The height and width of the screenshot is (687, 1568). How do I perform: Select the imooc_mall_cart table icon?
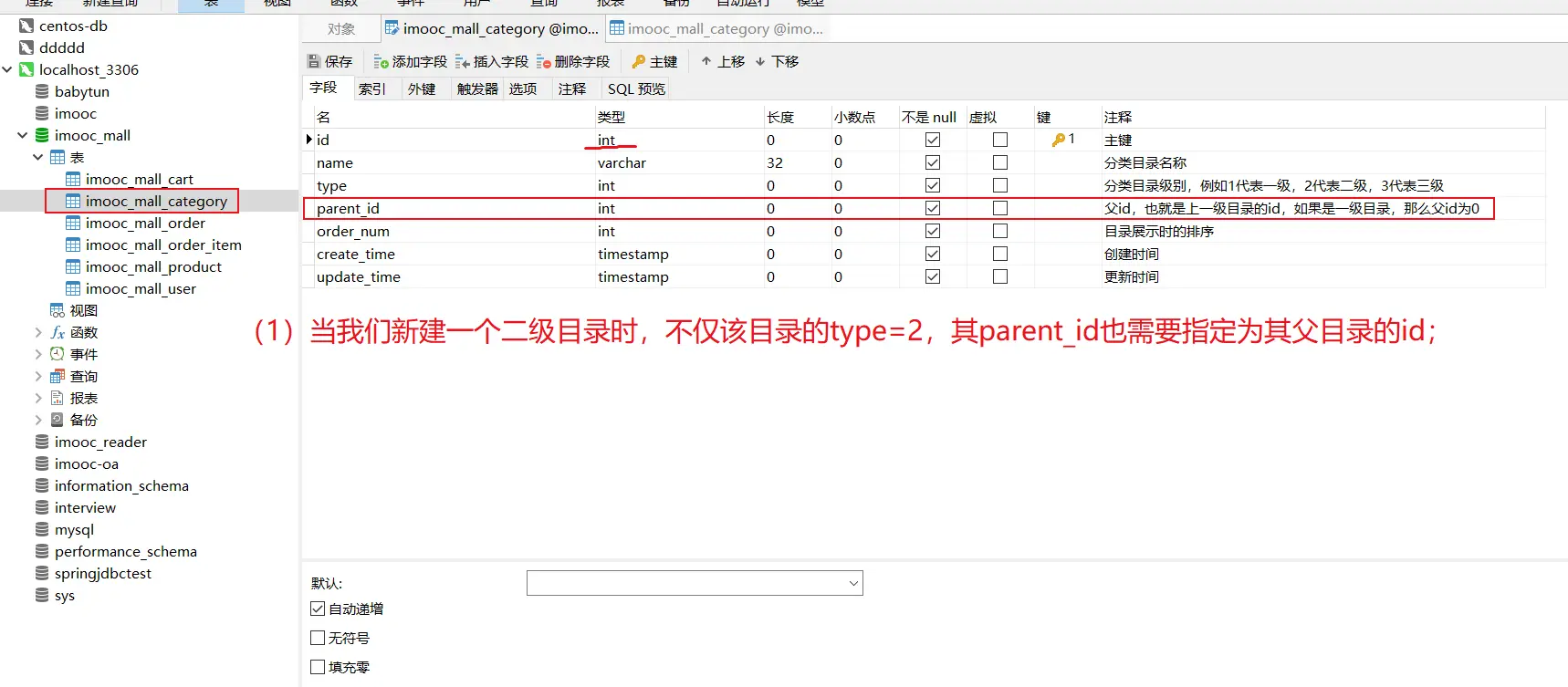[73, 179]
